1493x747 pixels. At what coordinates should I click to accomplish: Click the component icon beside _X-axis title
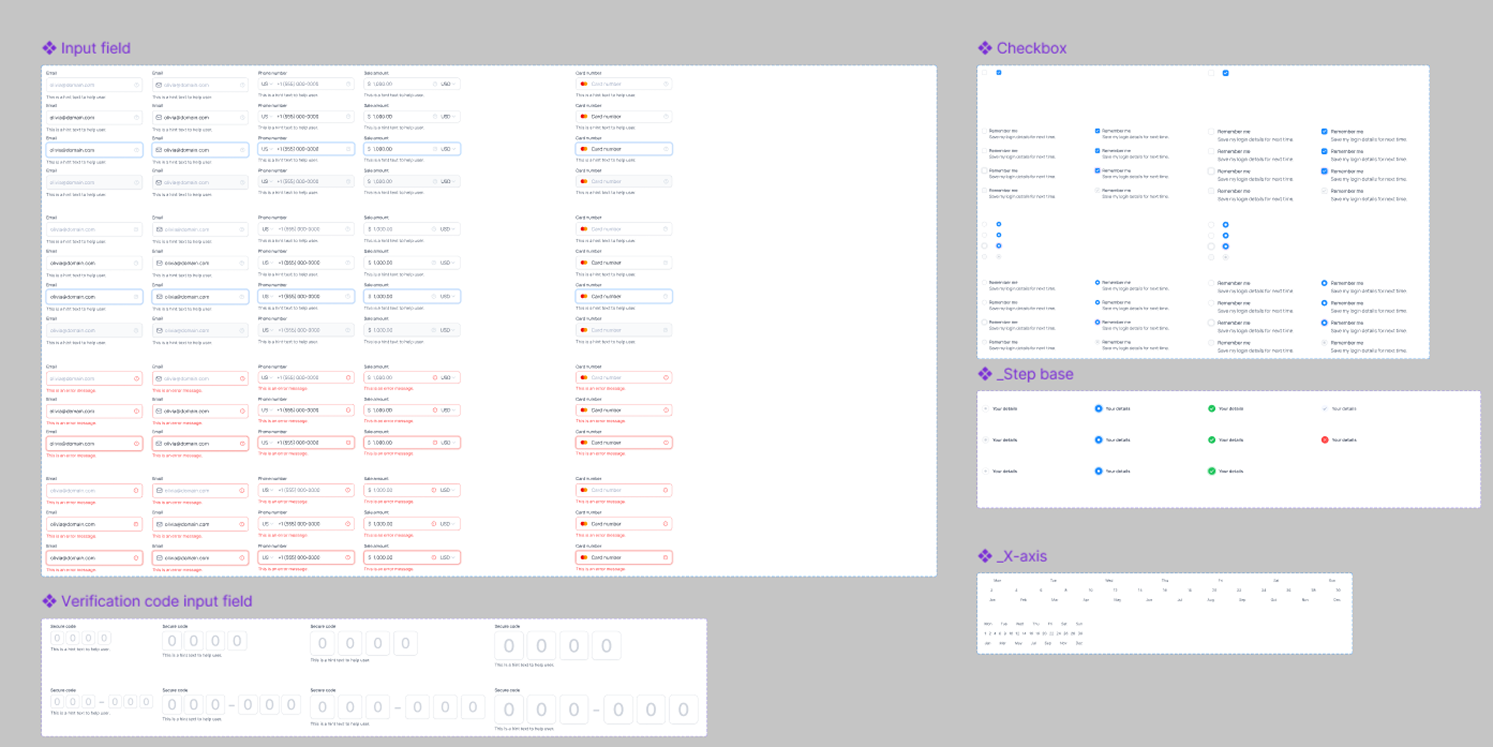point(985,556)
